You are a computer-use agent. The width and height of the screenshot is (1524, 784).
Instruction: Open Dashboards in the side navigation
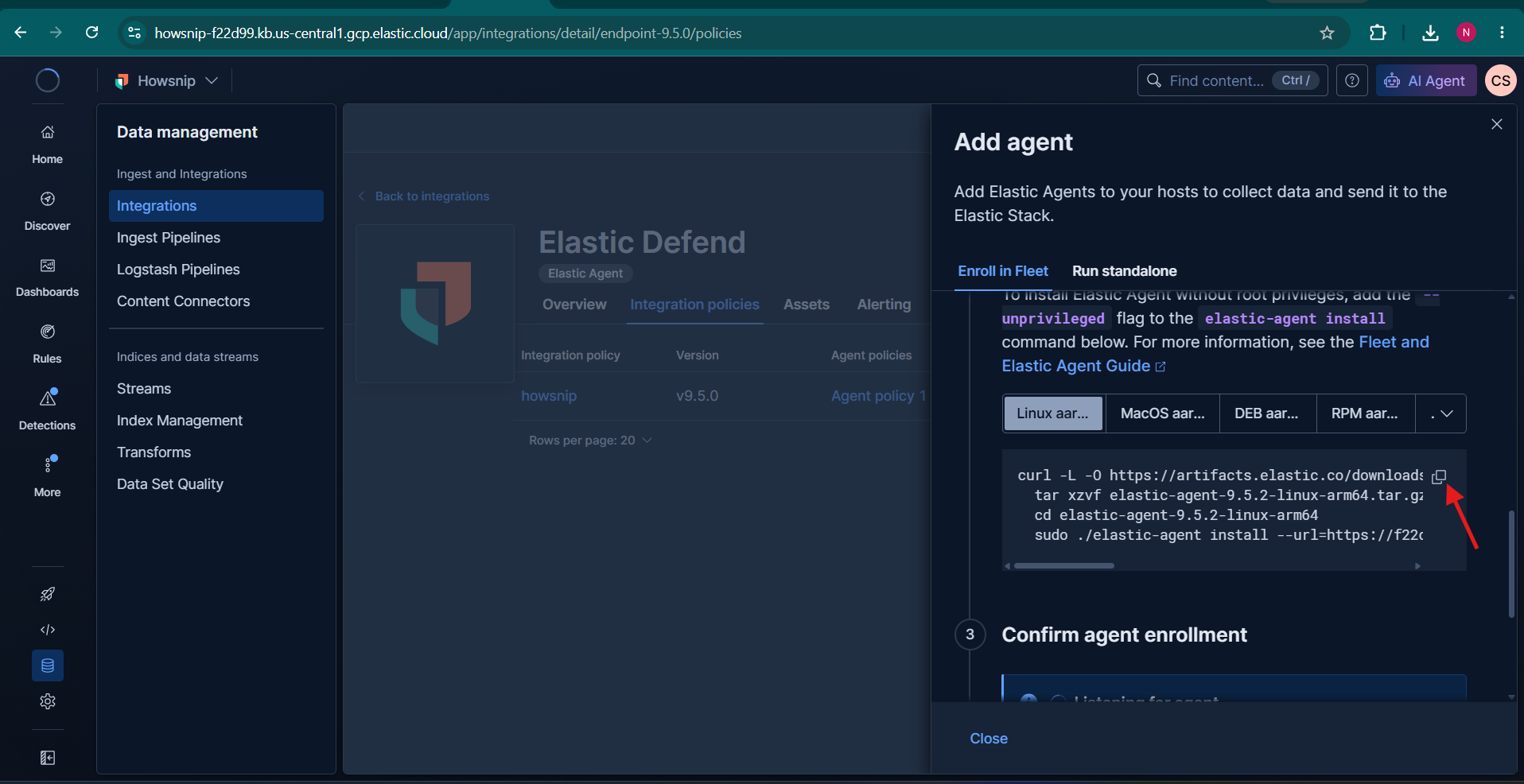(48, 278)
